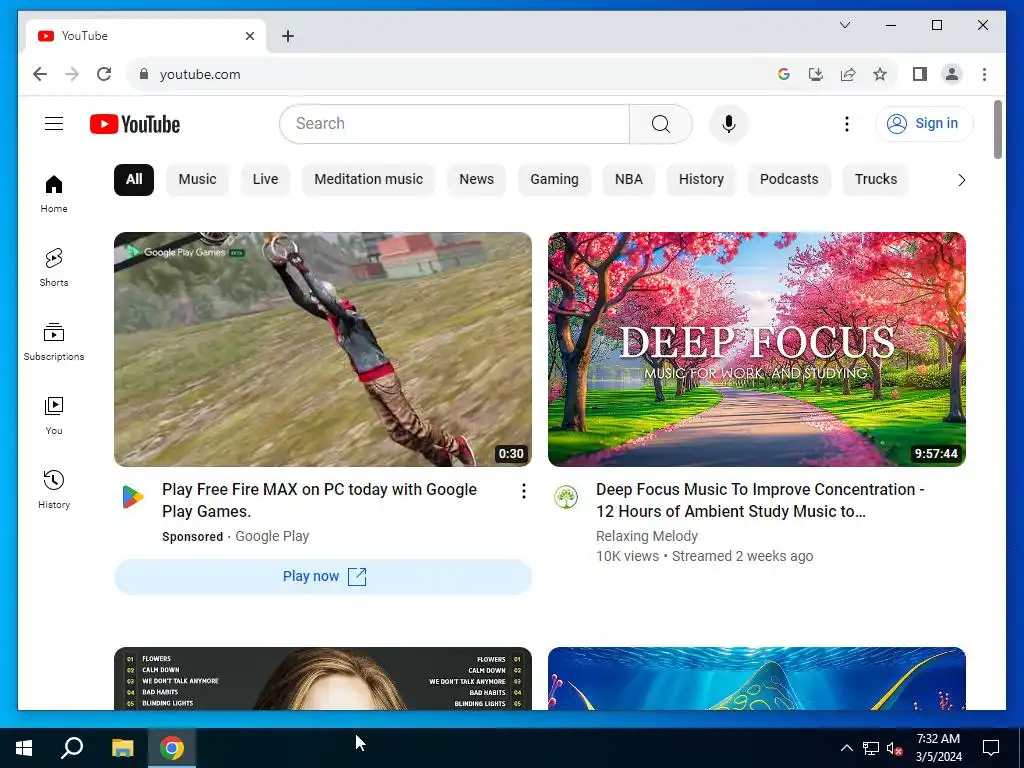
Task: Click the browser back arrow
Action: pos(40,74)
